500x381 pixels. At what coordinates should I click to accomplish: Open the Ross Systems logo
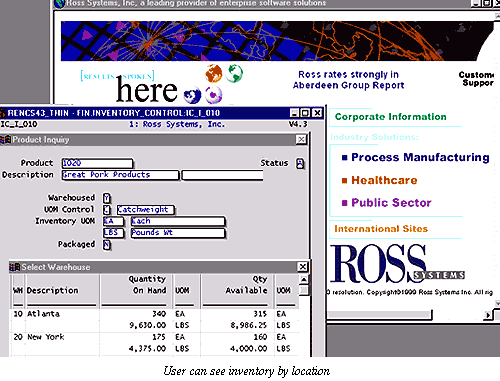(x=397, y=264)
